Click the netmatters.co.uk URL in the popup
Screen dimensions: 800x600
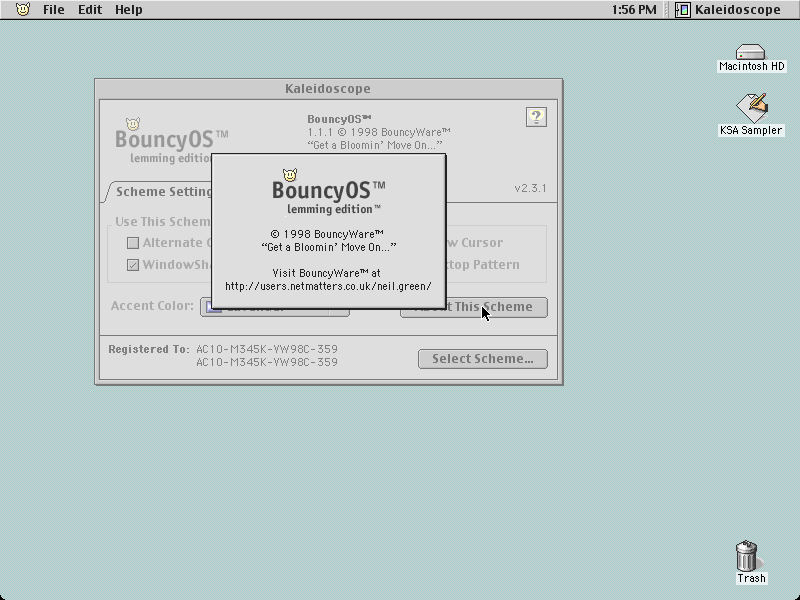coord(329,286)
